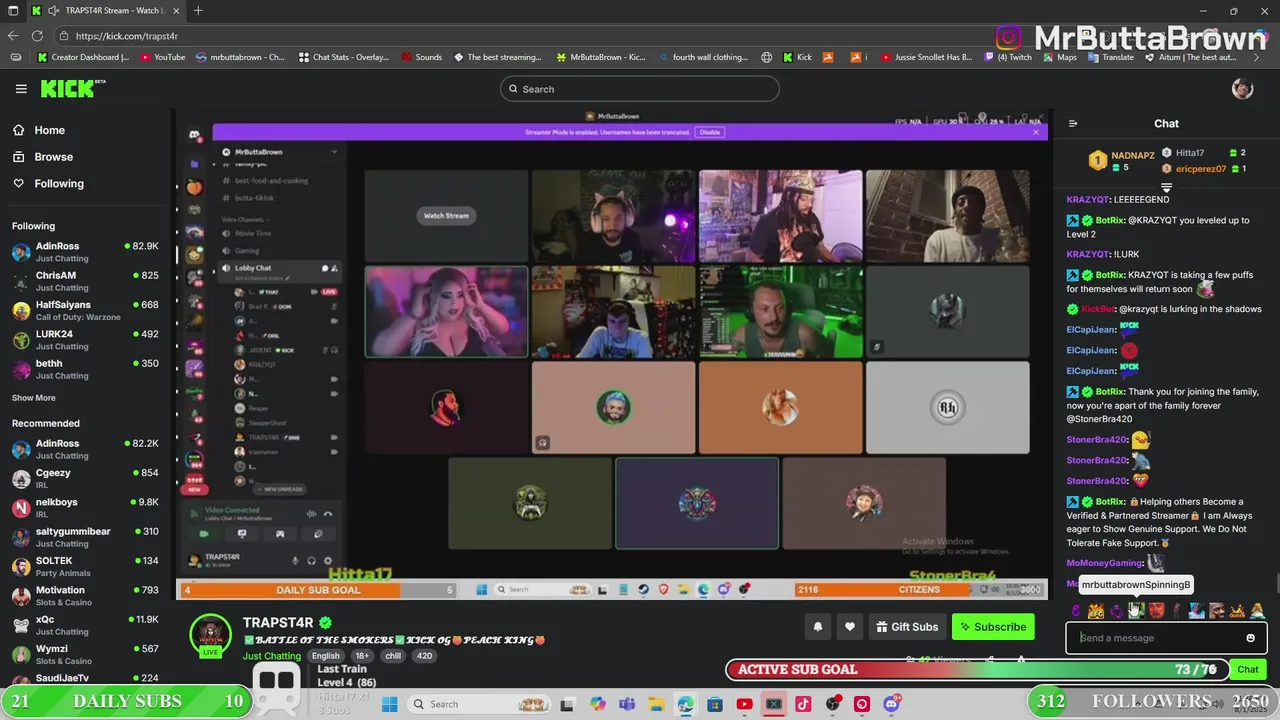Expand the gift leaderboard in chat
1280x720 pixels.
click(1166, 187)
